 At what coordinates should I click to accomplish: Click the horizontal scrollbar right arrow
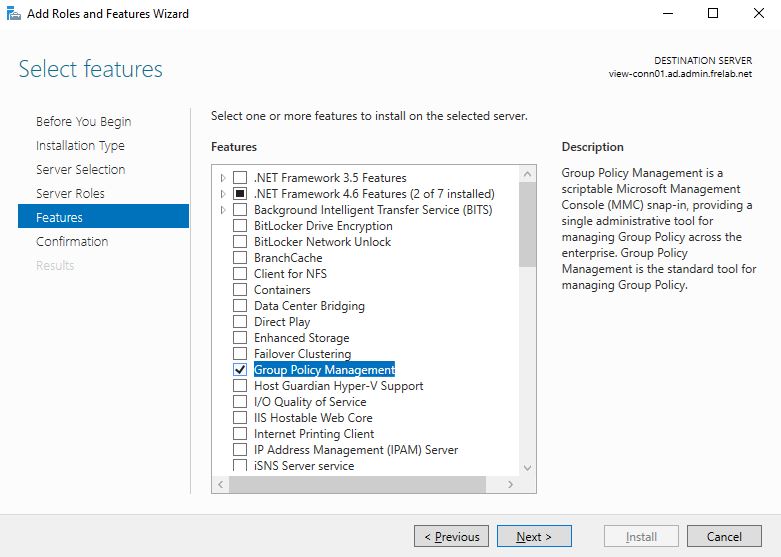510,484
